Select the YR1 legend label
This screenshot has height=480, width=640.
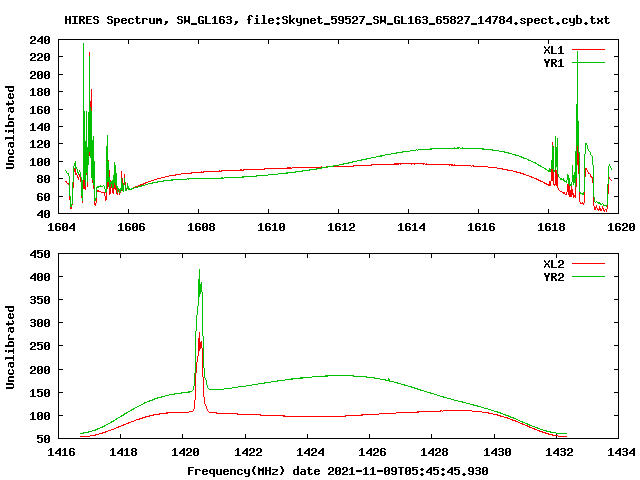pos(553,63)
